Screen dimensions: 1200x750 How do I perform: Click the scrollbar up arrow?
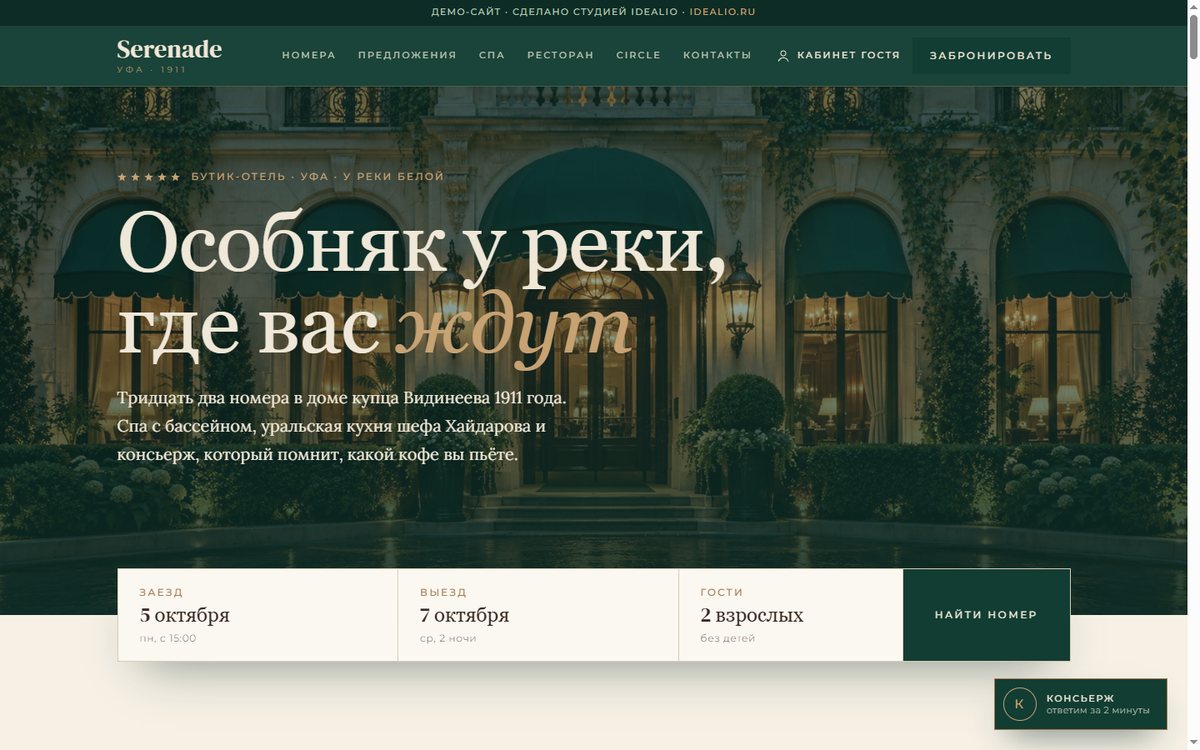(1193, 6)
